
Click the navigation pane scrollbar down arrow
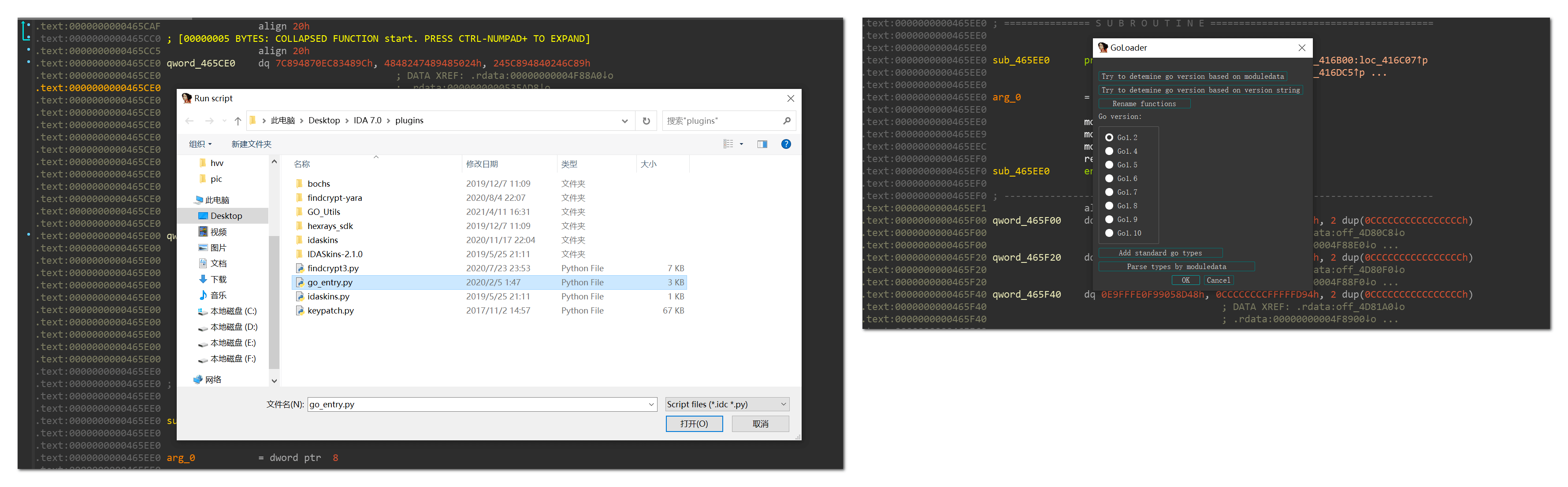(274, 380)
